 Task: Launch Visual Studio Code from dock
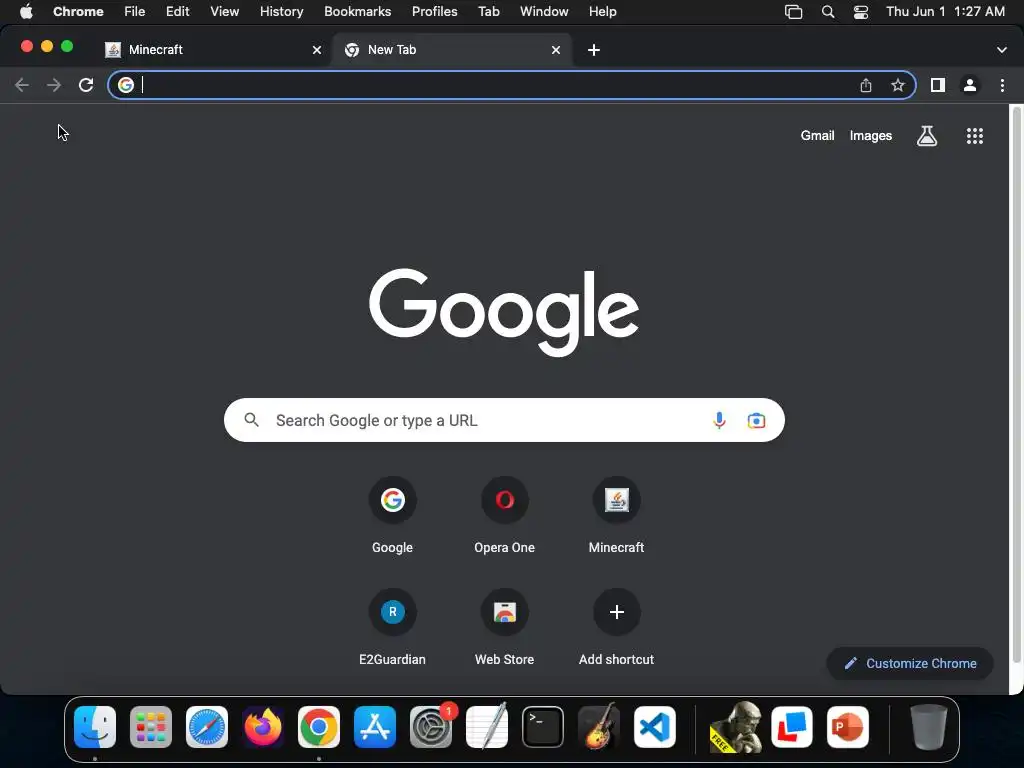[x=654, y=727]
